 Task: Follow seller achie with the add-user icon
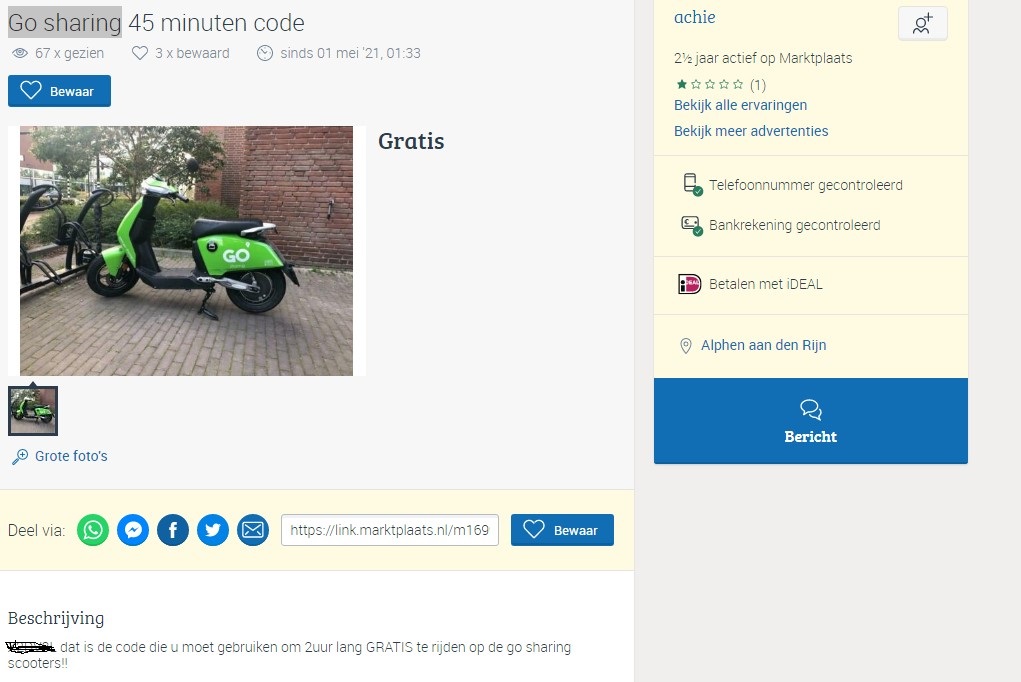[922, 24]
